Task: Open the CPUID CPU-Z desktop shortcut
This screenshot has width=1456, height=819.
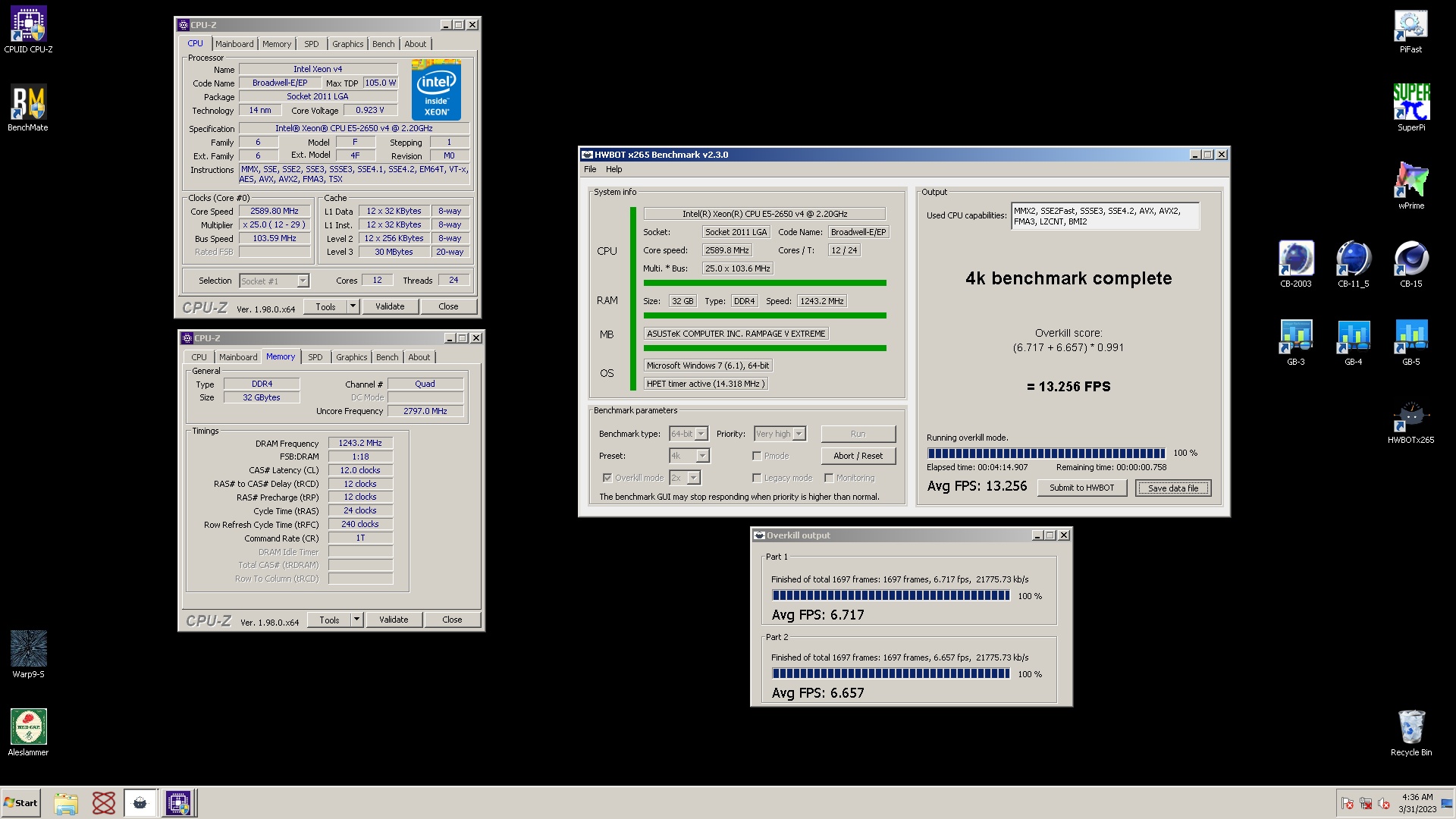Action: (28, 30)
